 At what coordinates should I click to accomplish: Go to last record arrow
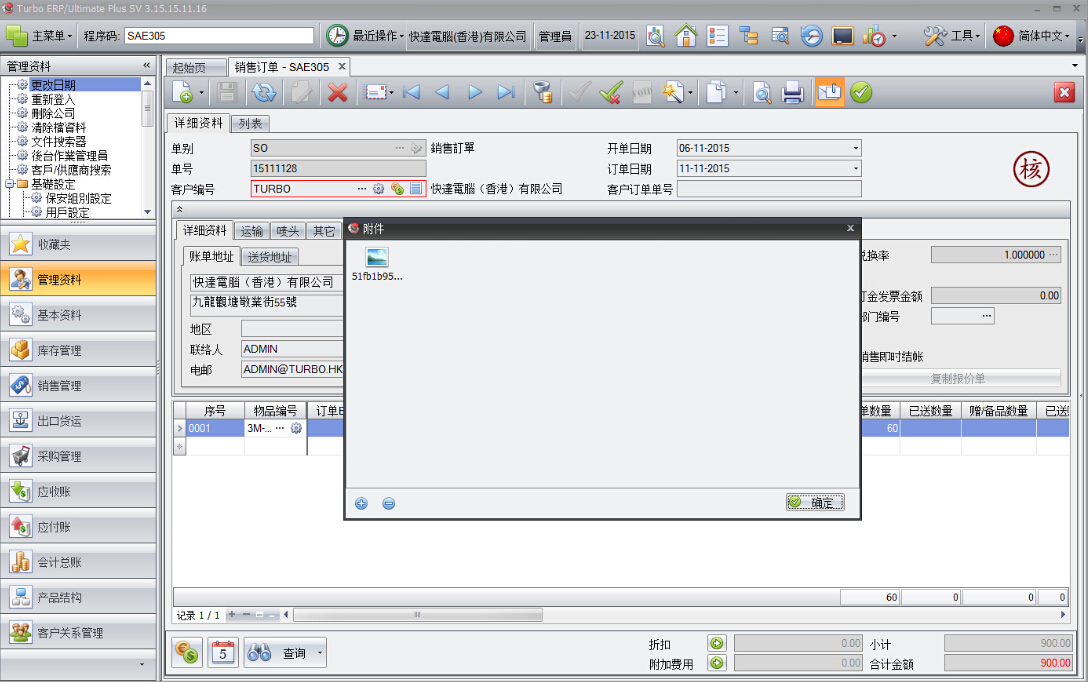tap(506, 92)
